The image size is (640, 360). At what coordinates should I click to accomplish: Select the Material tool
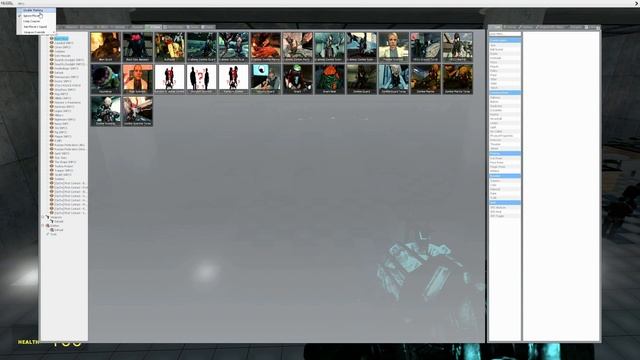coord(505,189)
